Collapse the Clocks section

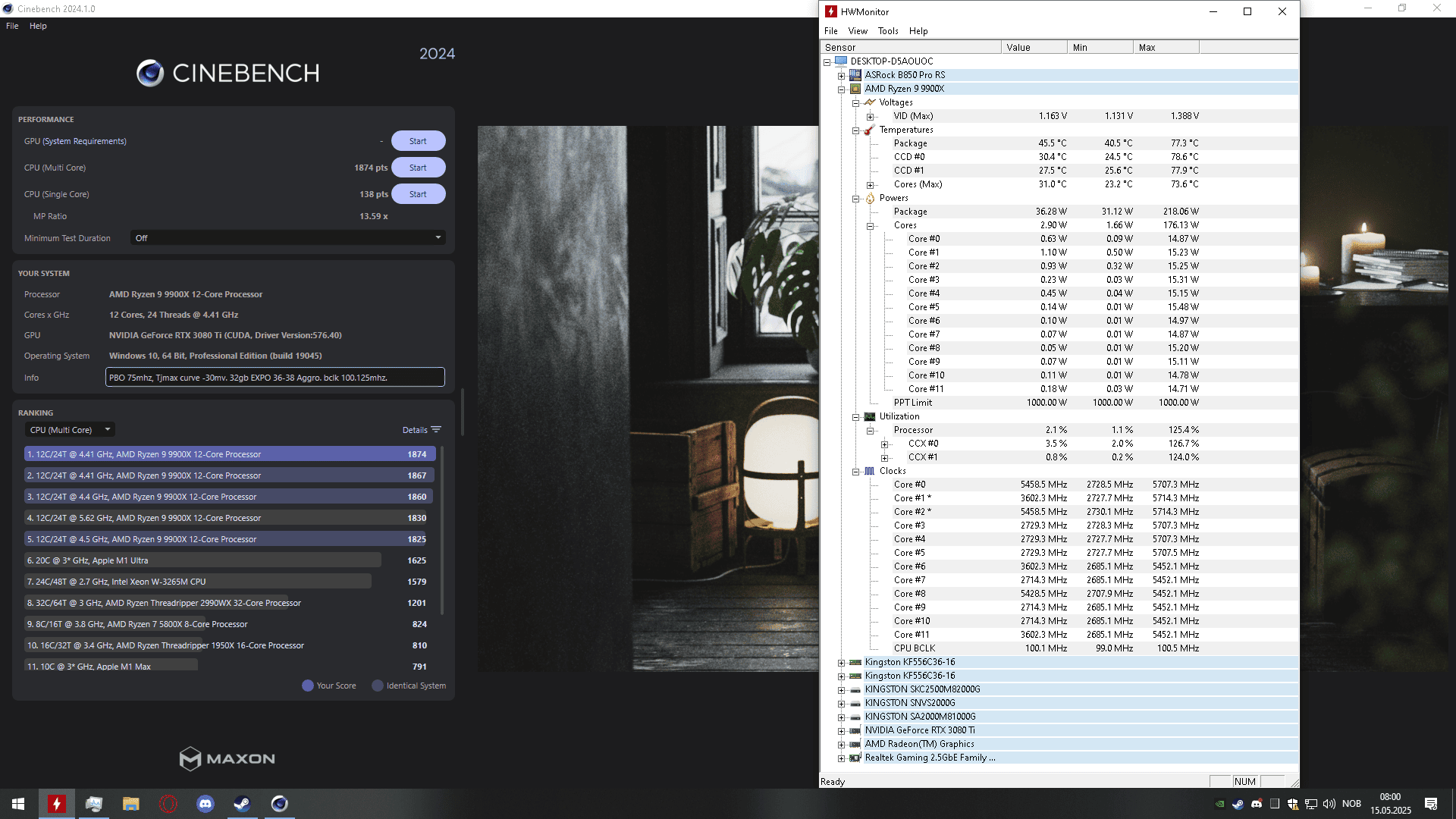[855, 472]
